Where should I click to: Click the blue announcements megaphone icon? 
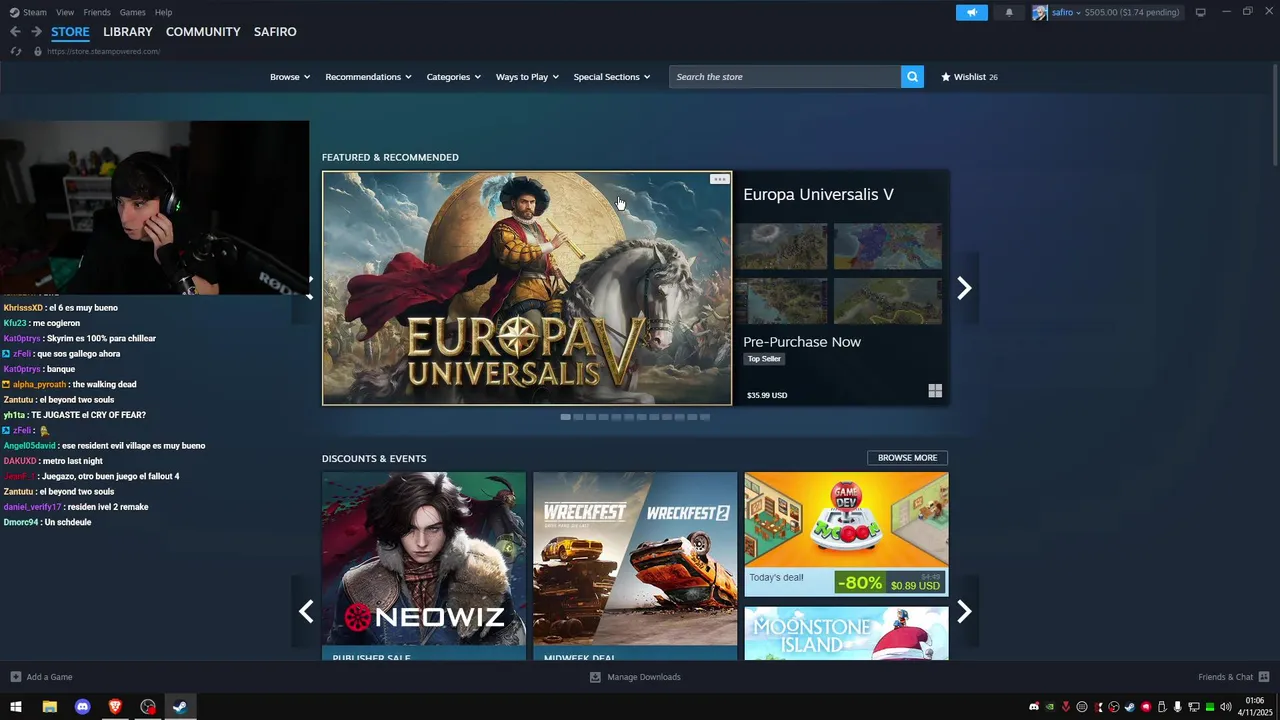pos(971,12)
